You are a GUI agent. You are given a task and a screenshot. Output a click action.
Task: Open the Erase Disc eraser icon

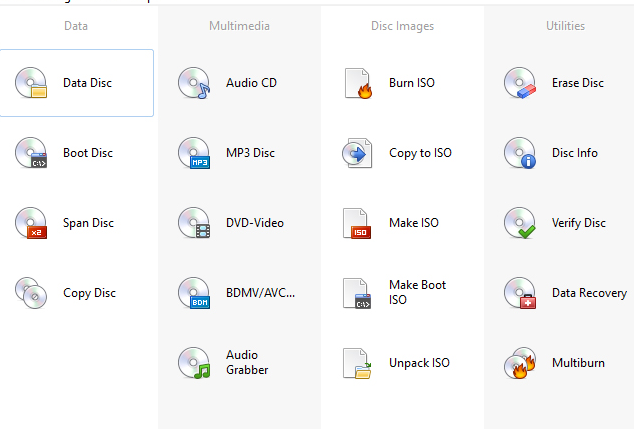520,83
